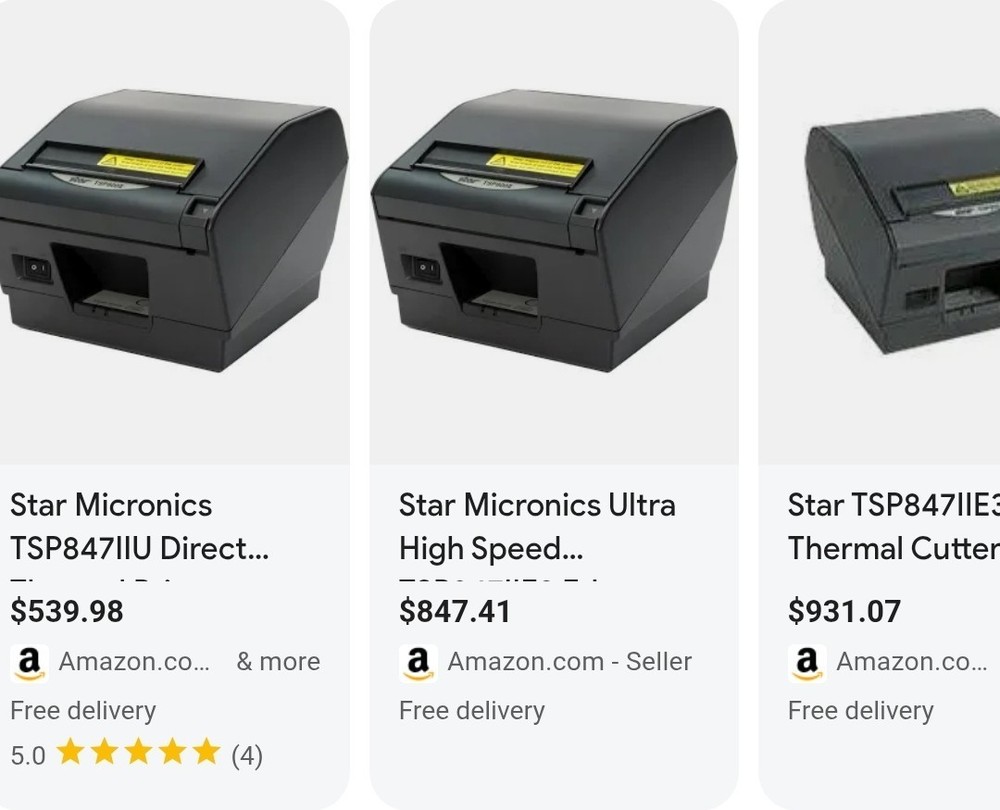Click 'Amazon.com - Seller' on the middle listing
The image size is (1000, 810).
click(570, 662)
